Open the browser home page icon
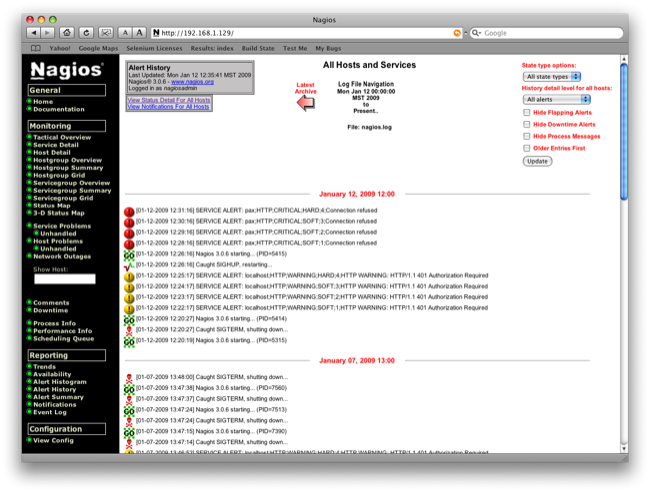Viewport: 650px width, 492px height. click(x=67, y=33)
